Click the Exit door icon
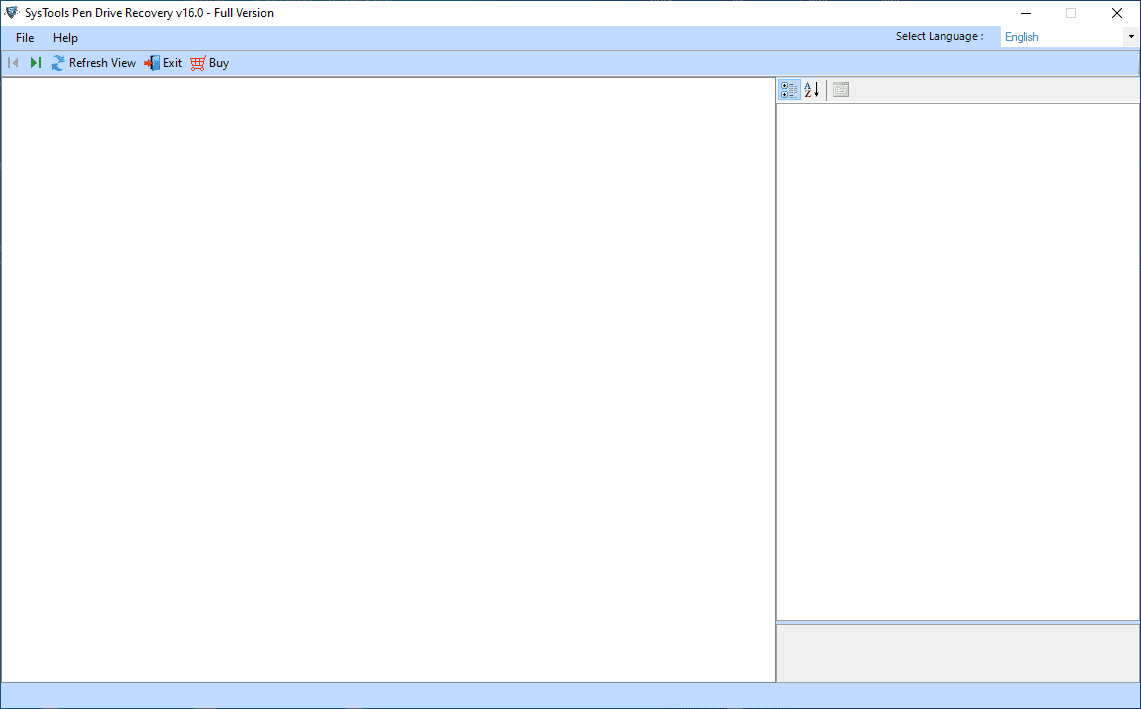 [152, 63]
